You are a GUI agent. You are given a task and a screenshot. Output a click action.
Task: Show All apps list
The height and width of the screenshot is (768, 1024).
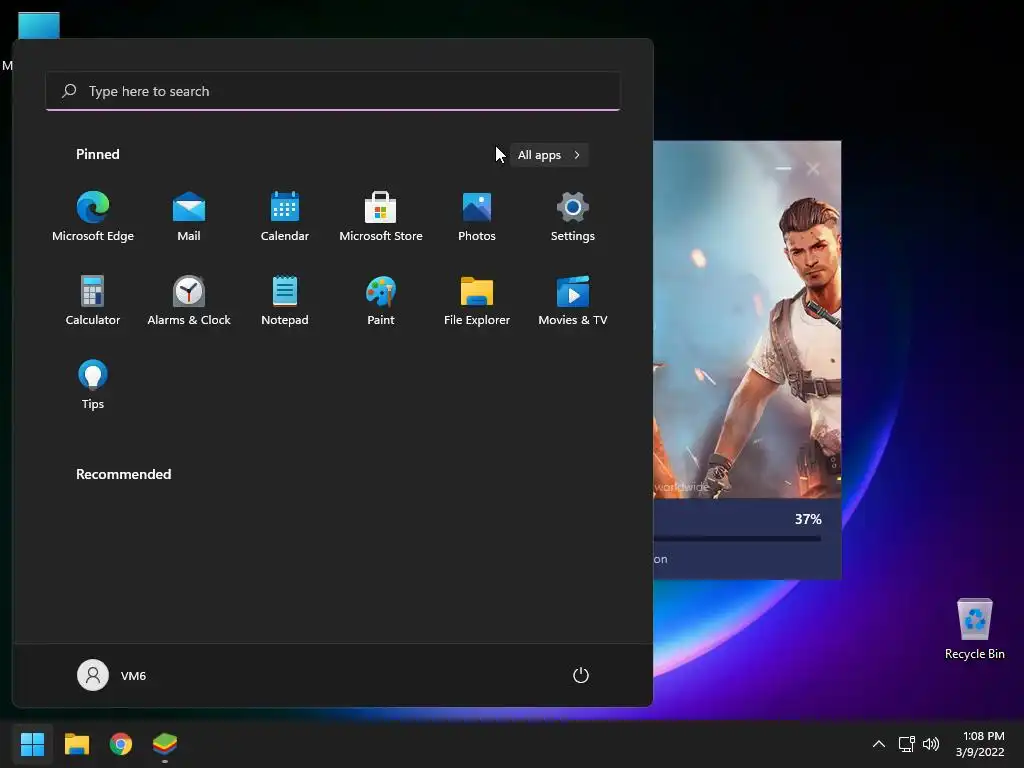coord(549,155)
